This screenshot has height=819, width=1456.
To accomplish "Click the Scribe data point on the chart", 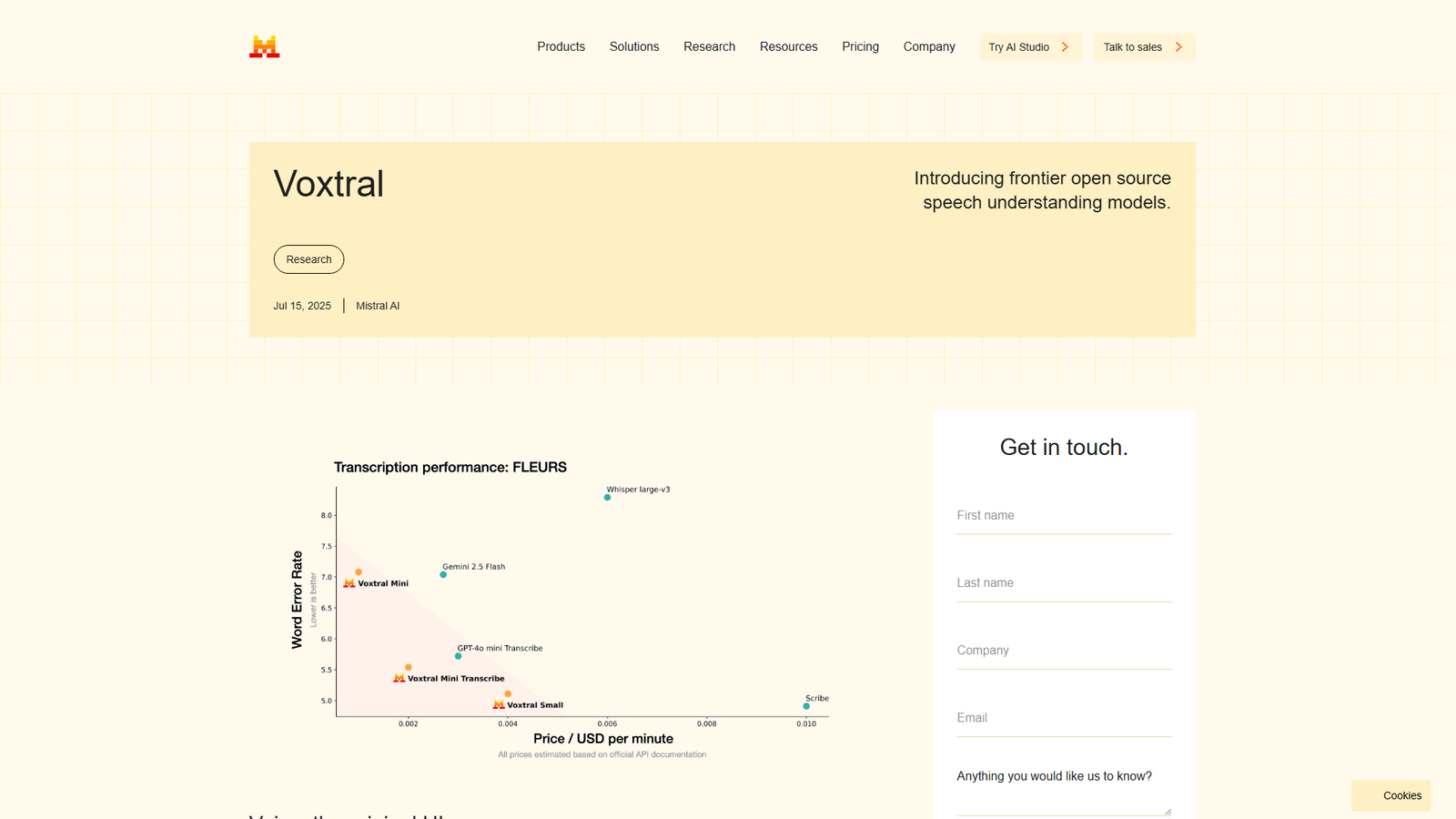I will pos(805,704).
